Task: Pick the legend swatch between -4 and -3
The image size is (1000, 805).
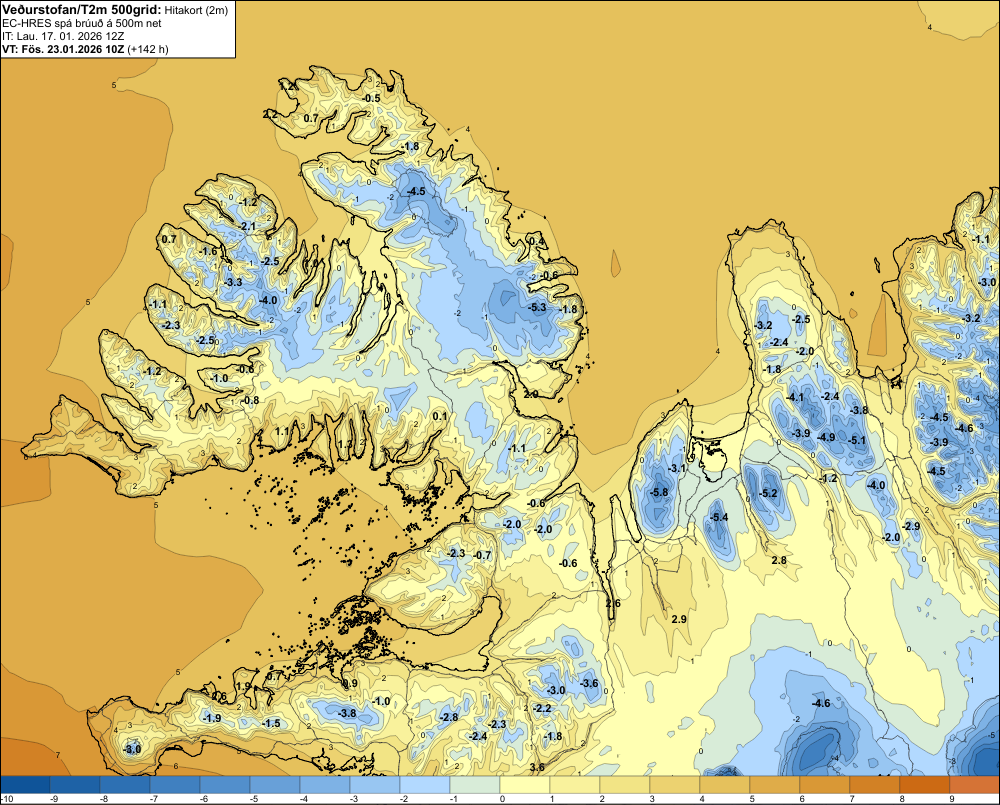Action: [x=325, y=784]
